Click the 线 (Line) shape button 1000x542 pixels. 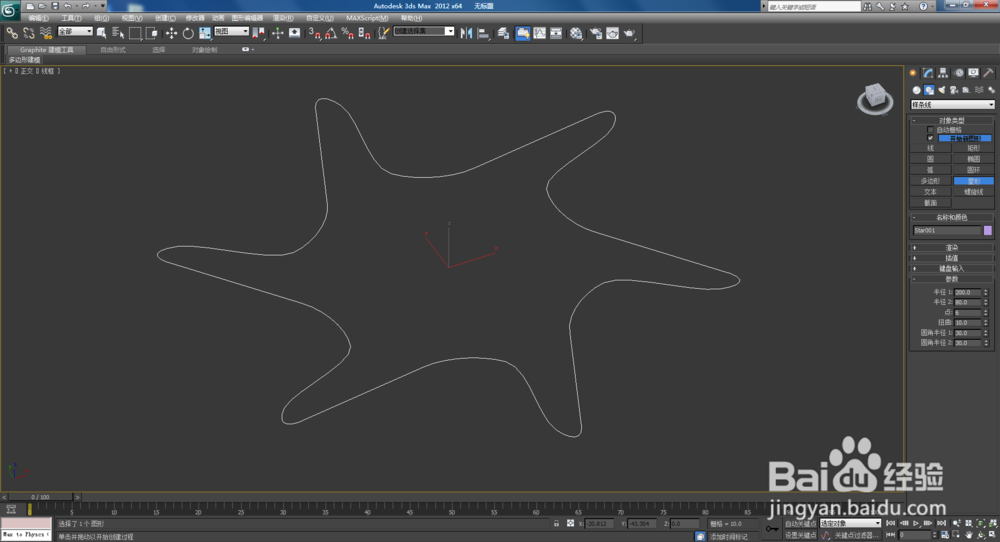tap(930, 148)
